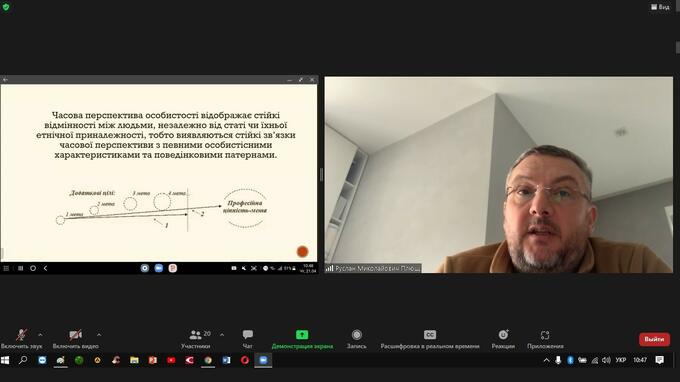Enable Расшифровка в реальном времени captions
This screenshot has height=382, width=680.
click(x=430, y=339)
